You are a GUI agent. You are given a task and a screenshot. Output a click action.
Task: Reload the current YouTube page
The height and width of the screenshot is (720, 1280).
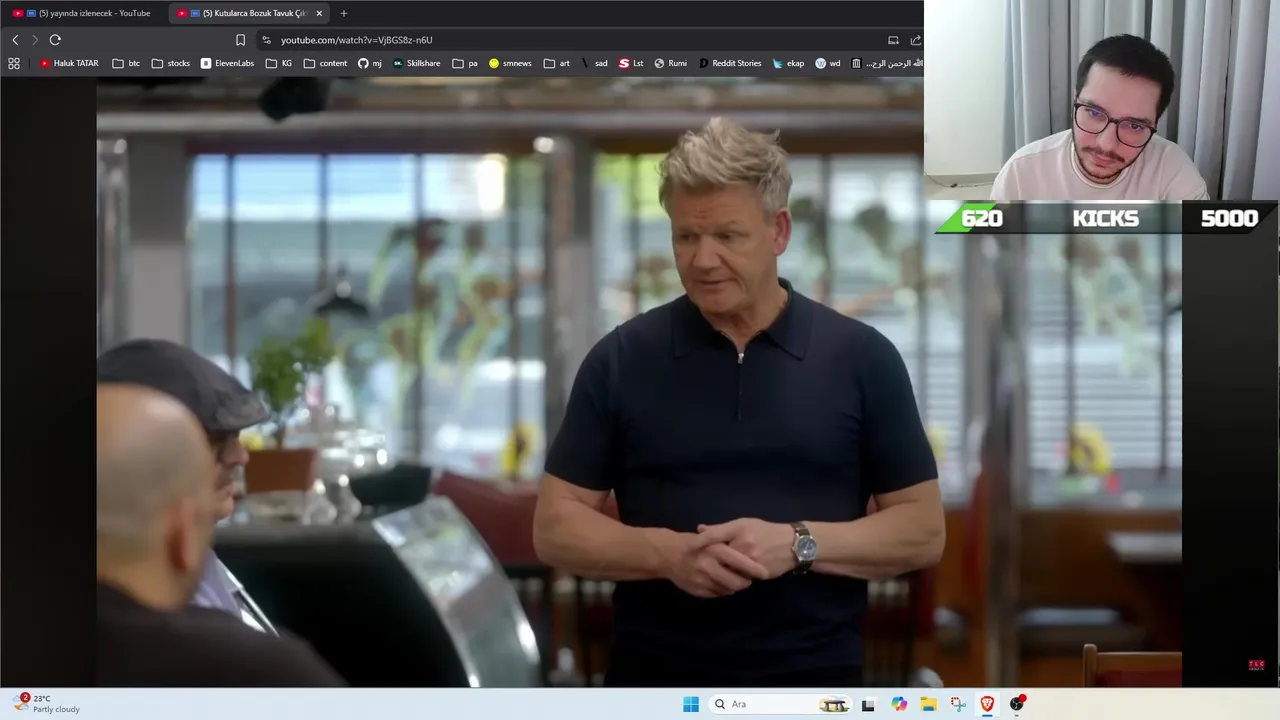point(55,40)
